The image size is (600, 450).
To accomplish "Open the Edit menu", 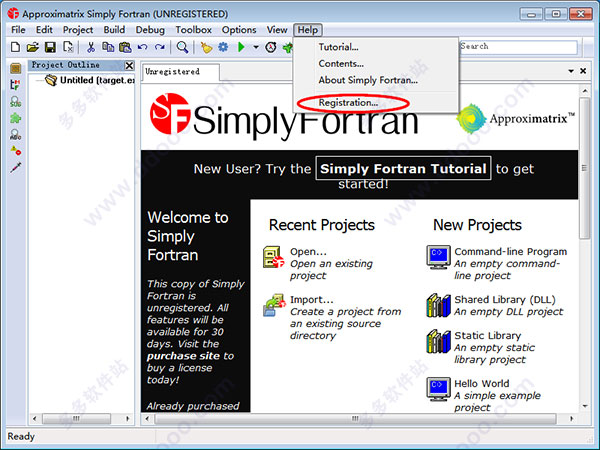I will [44, 30].
